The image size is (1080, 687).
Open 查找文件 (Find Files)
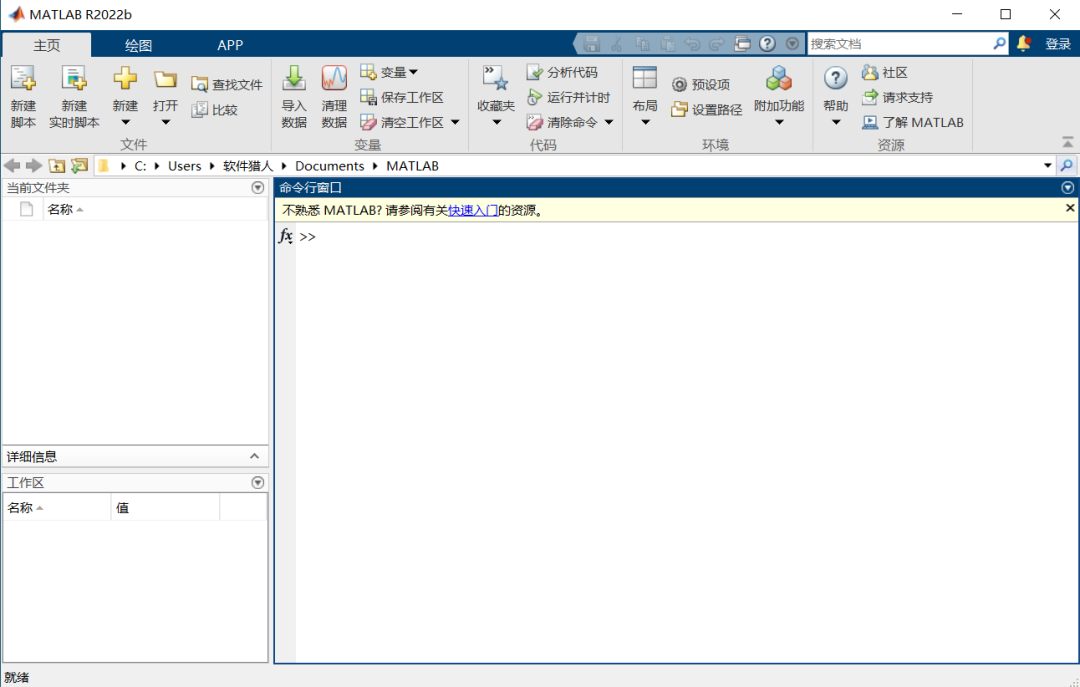pyautogui.click(x=227, y=85)
